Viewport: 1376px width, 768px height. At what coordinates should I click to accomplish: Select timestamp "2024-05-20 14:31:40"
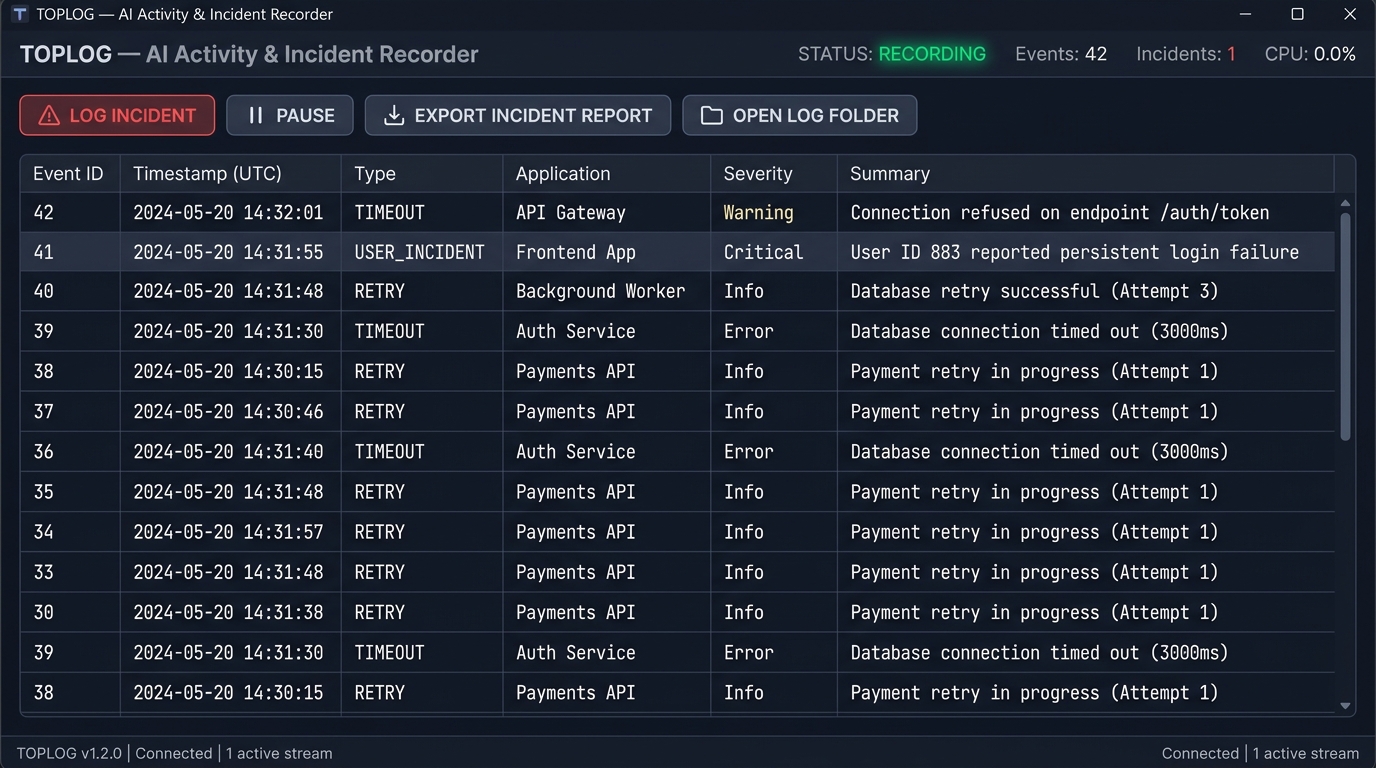228,451
